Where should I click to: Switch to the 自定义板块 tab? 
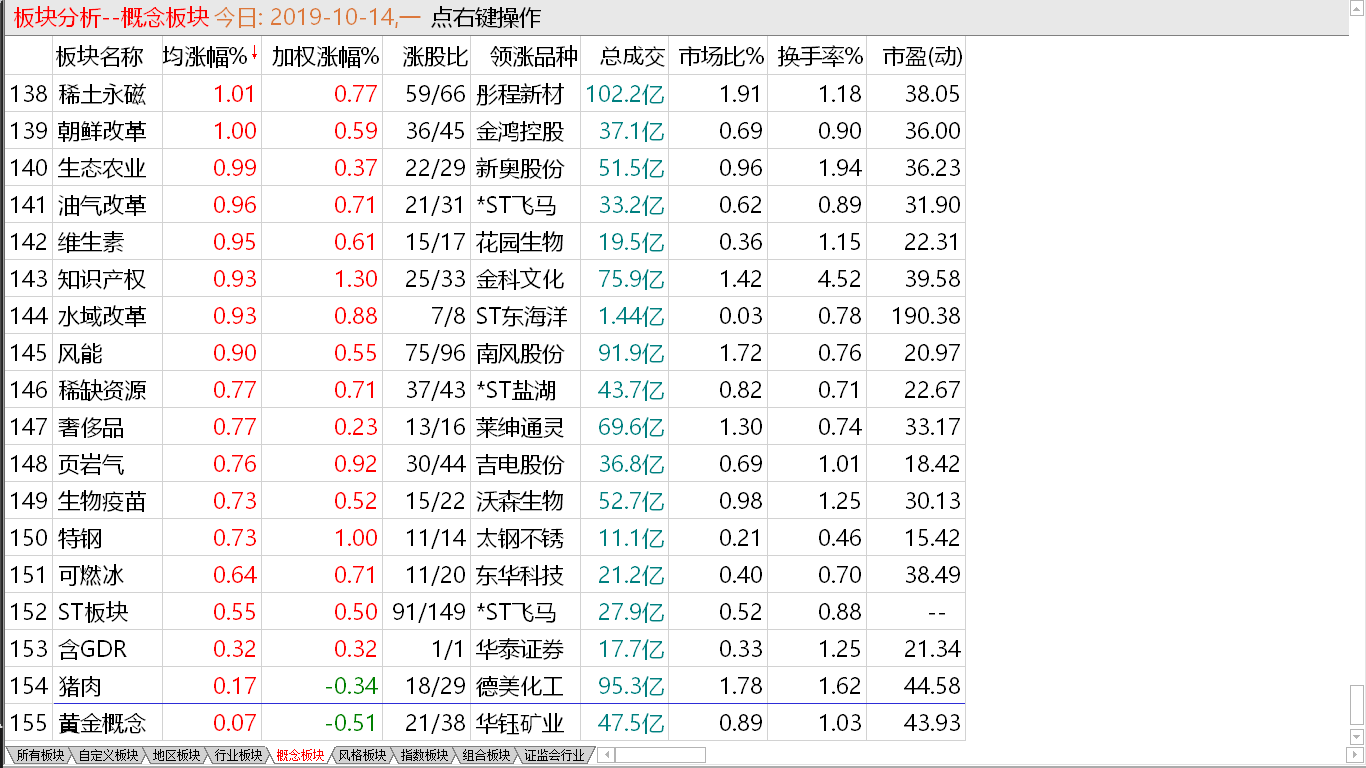[108, 756]
